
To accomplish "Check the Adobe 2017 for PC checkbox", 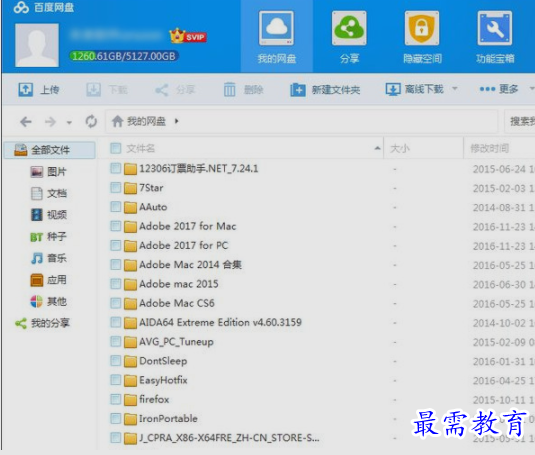I will (x=116, y=245).
